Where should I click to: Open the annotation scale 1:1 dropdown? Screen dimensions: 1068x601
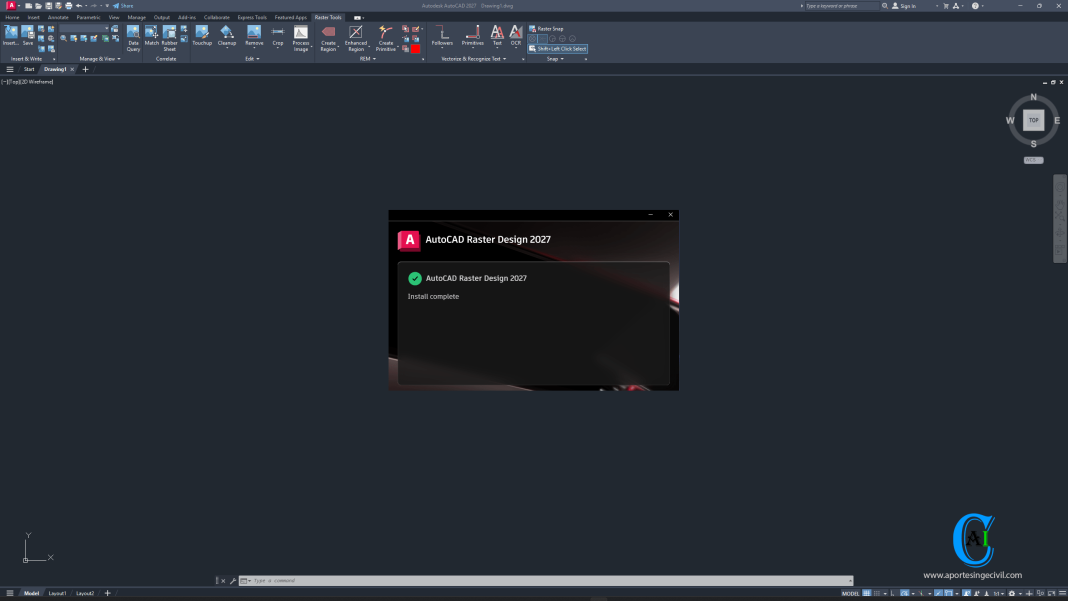click(x=999, y=594)
